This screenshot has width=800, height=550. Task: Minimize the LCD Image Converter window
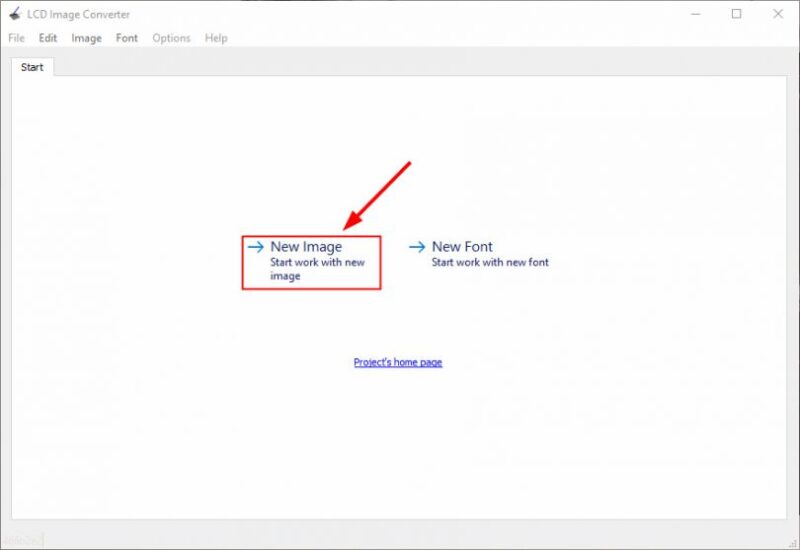[x=695, y=14]
